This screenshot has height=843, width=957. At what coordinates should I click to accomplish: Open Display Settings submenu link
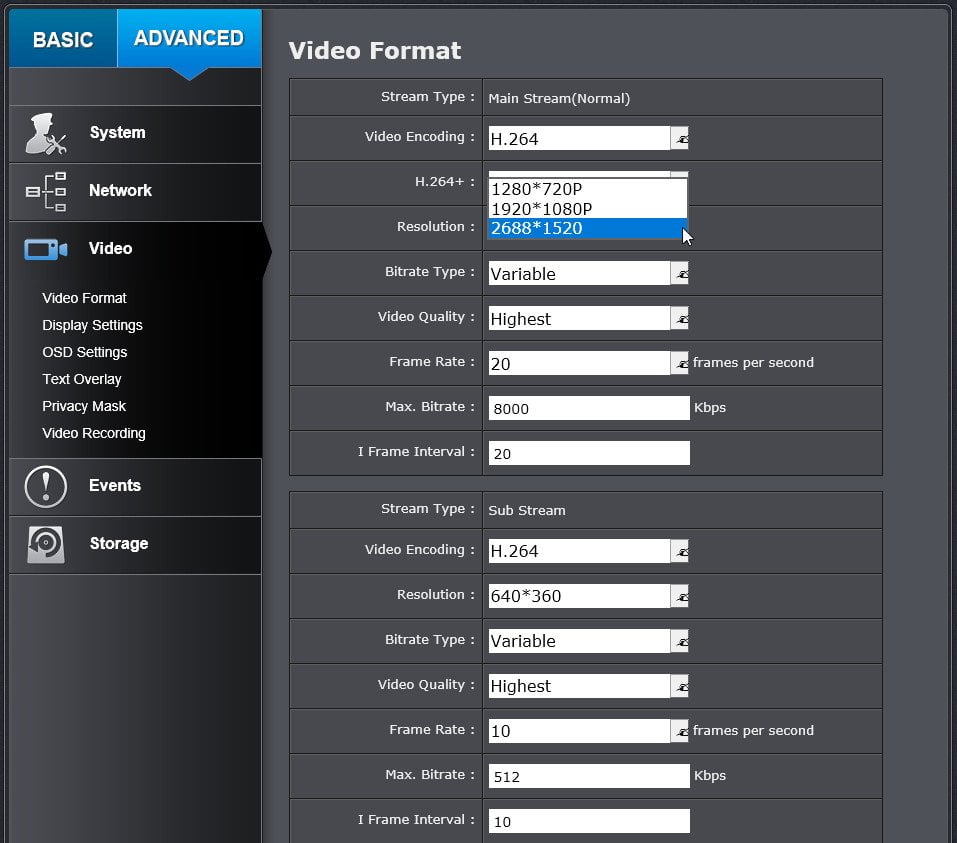coord(92,325)
